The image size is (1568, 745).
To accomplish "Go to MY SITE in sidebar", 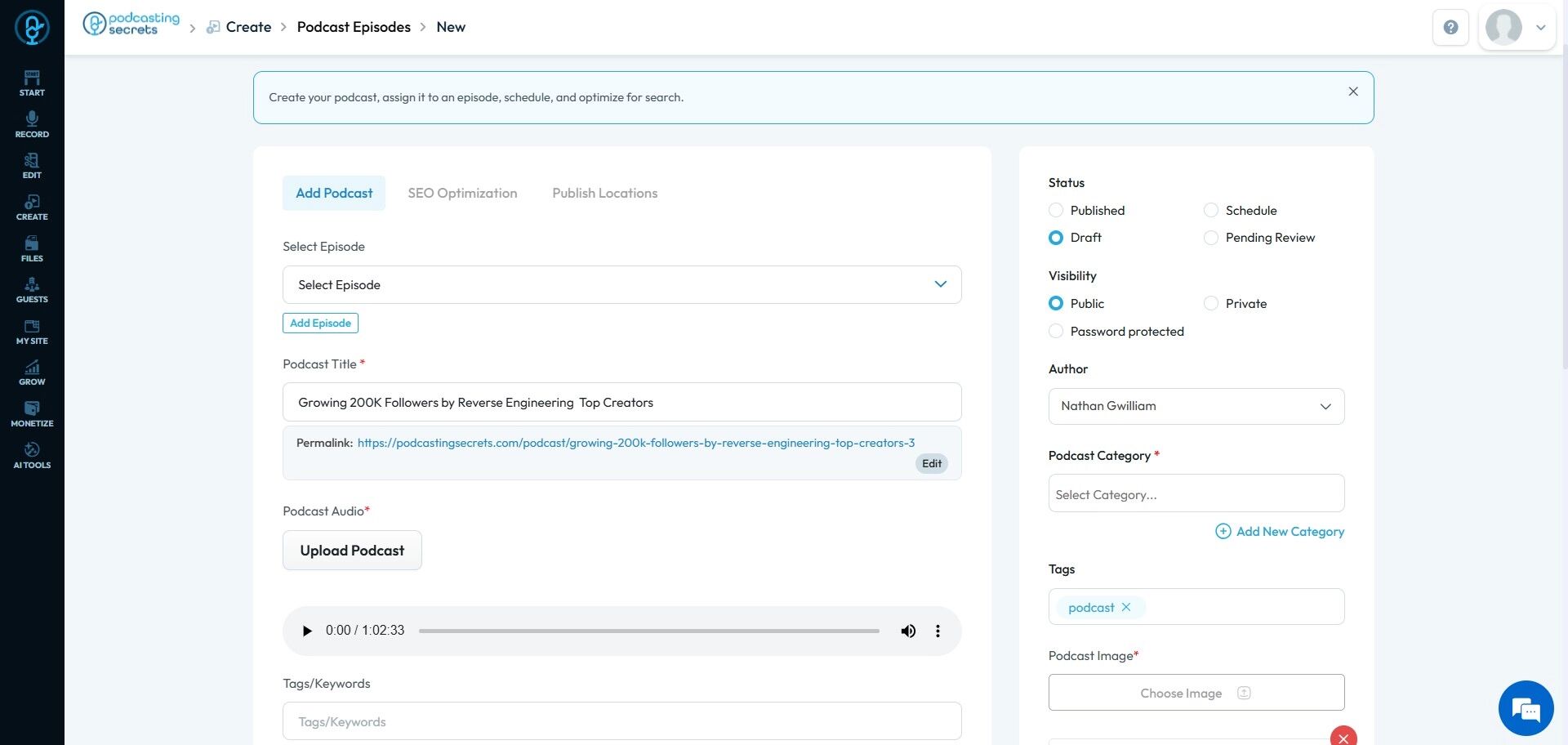I will [x=32, y=332].
